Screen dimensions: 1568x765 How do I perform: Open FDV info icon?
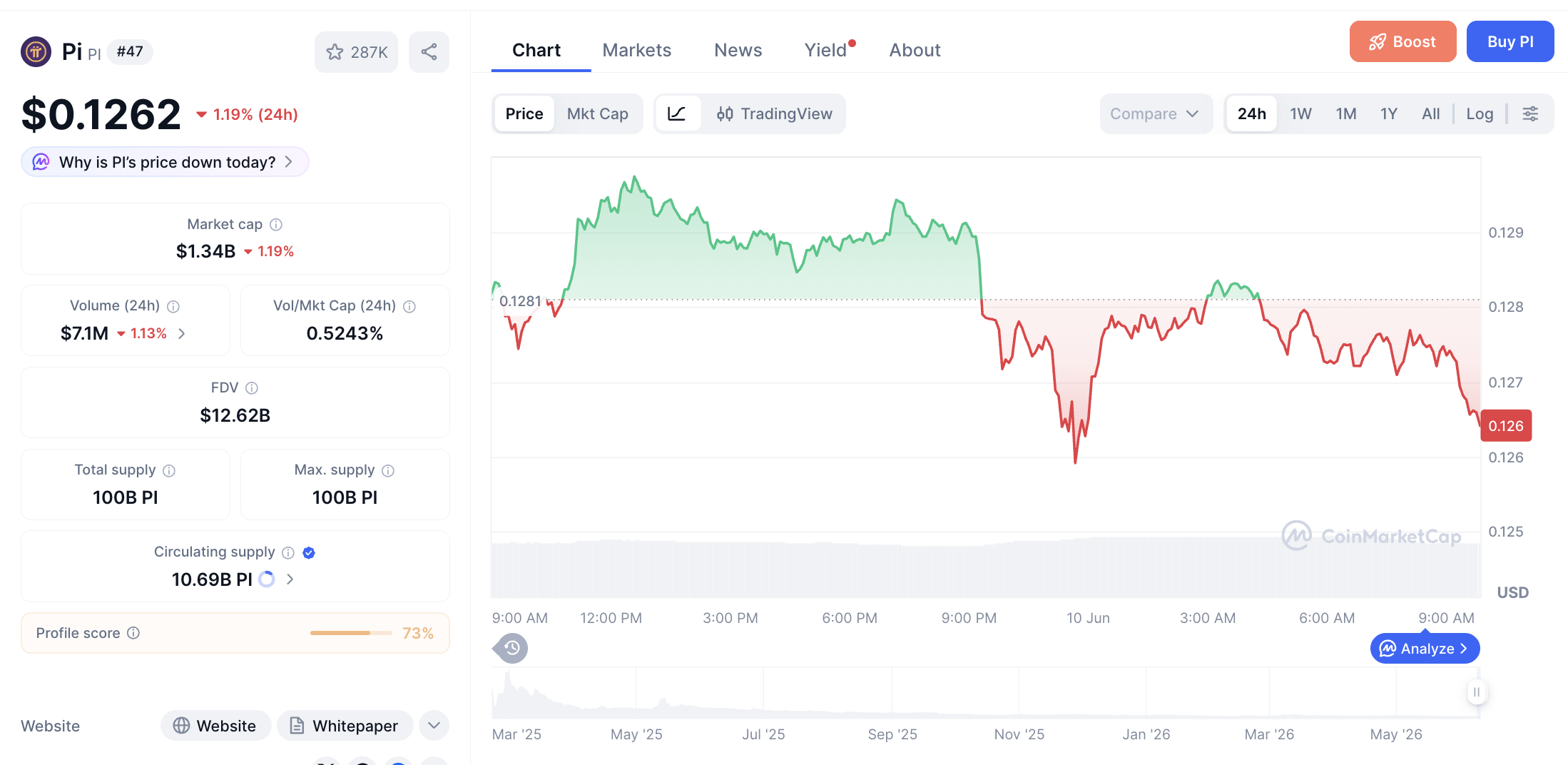[252, 388]
